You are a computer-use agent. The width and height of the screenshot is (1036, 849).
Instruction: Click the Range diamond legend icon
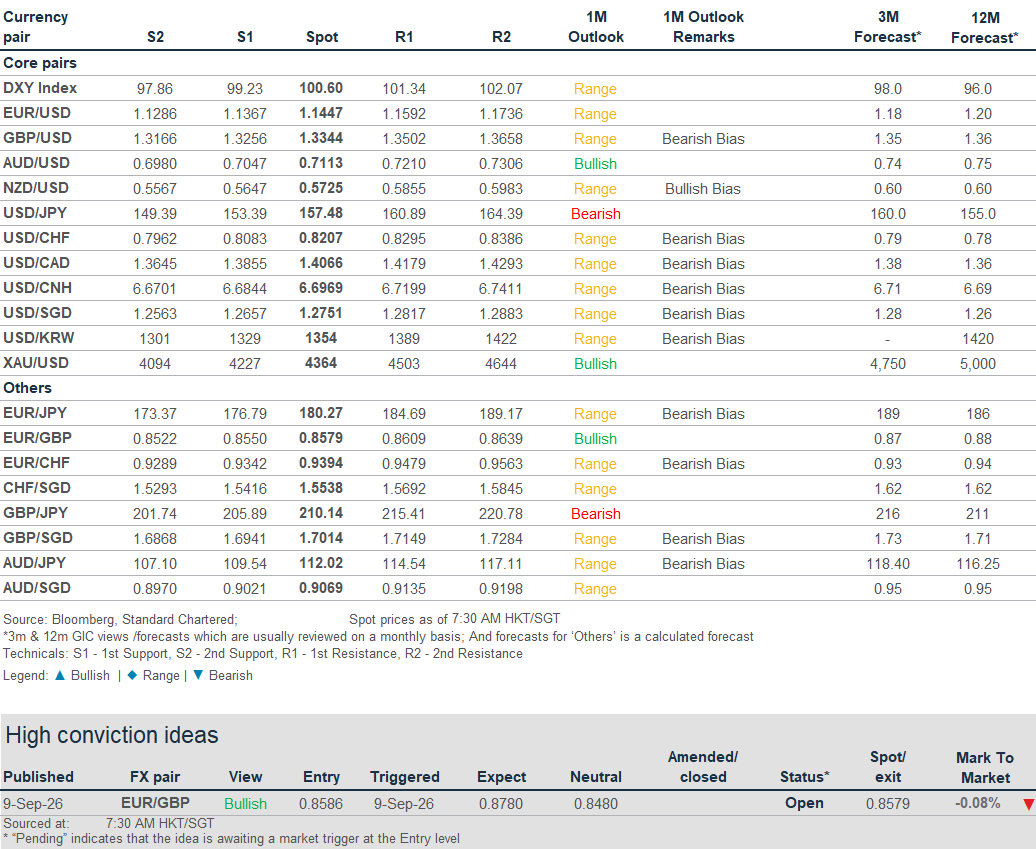pos(131,675)
